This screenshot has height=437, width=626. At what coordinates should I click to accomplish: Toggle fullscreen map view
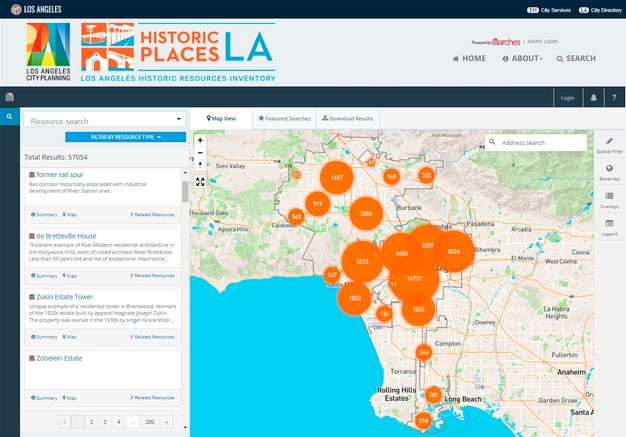(x=200, y=182)
